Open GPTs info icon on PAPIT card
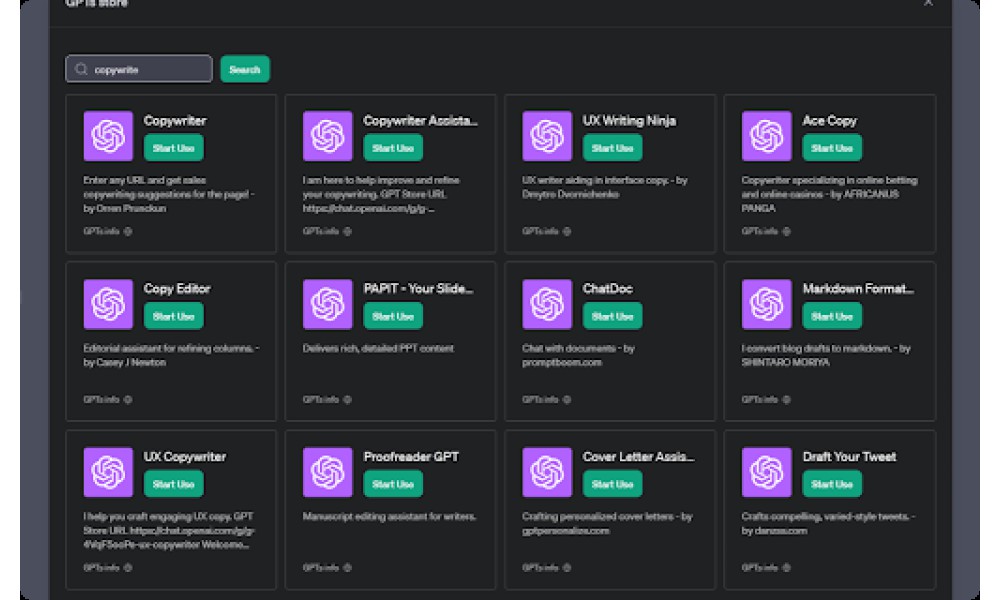The width and height of the screenshot is (1000, 600). coord(347,400)
